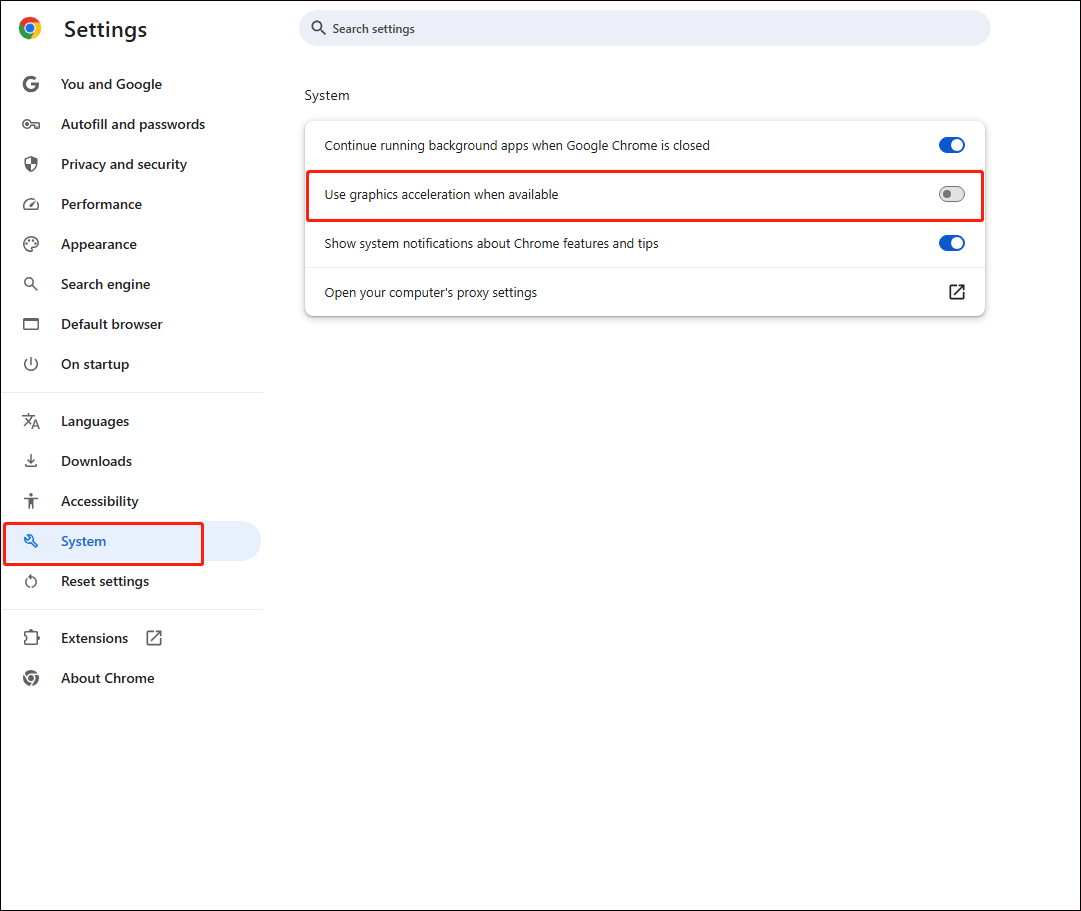Click 'Continue running background apps' label text
Viewport: 1081px width, 911px height.
[517, 146]
